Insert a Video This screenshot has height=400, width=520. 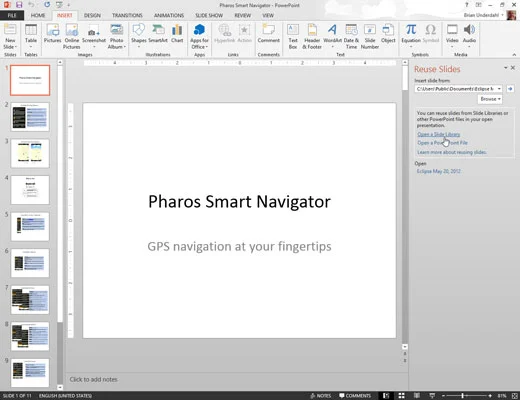coord(452,35)
